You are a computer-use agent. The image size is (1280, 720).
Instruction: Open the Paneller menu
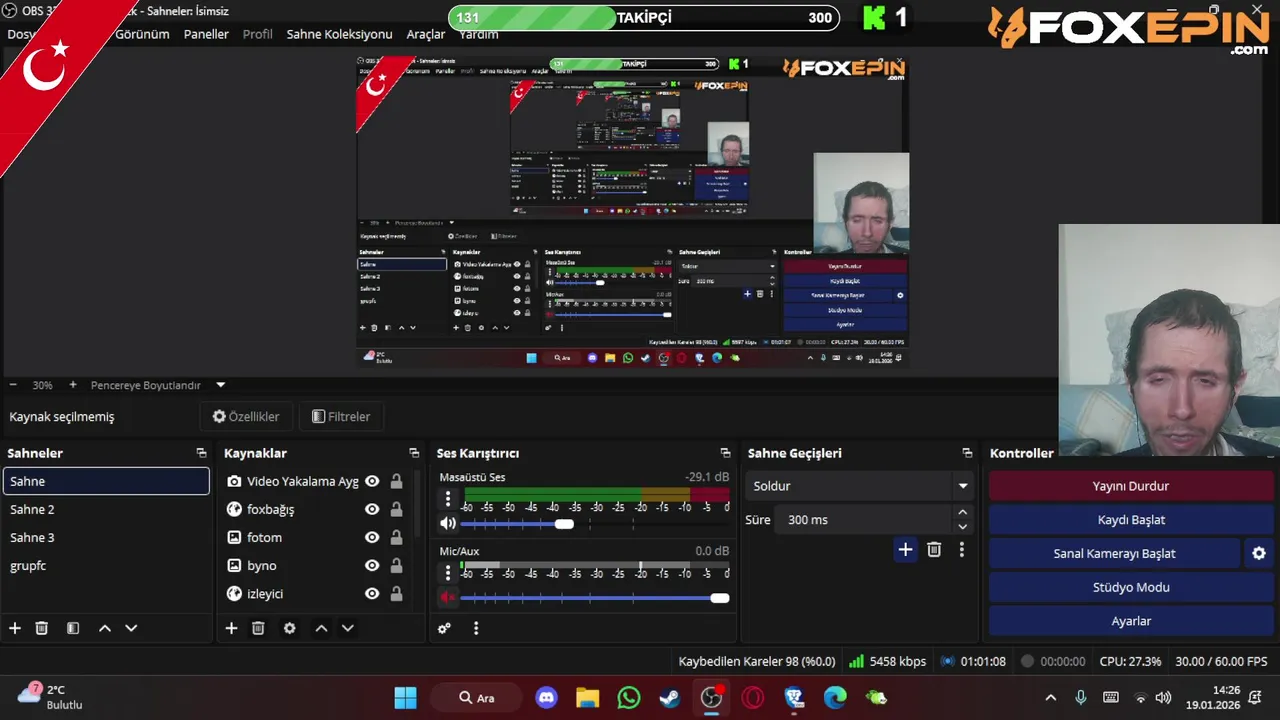pyautogui.click(x=206, y=34)
